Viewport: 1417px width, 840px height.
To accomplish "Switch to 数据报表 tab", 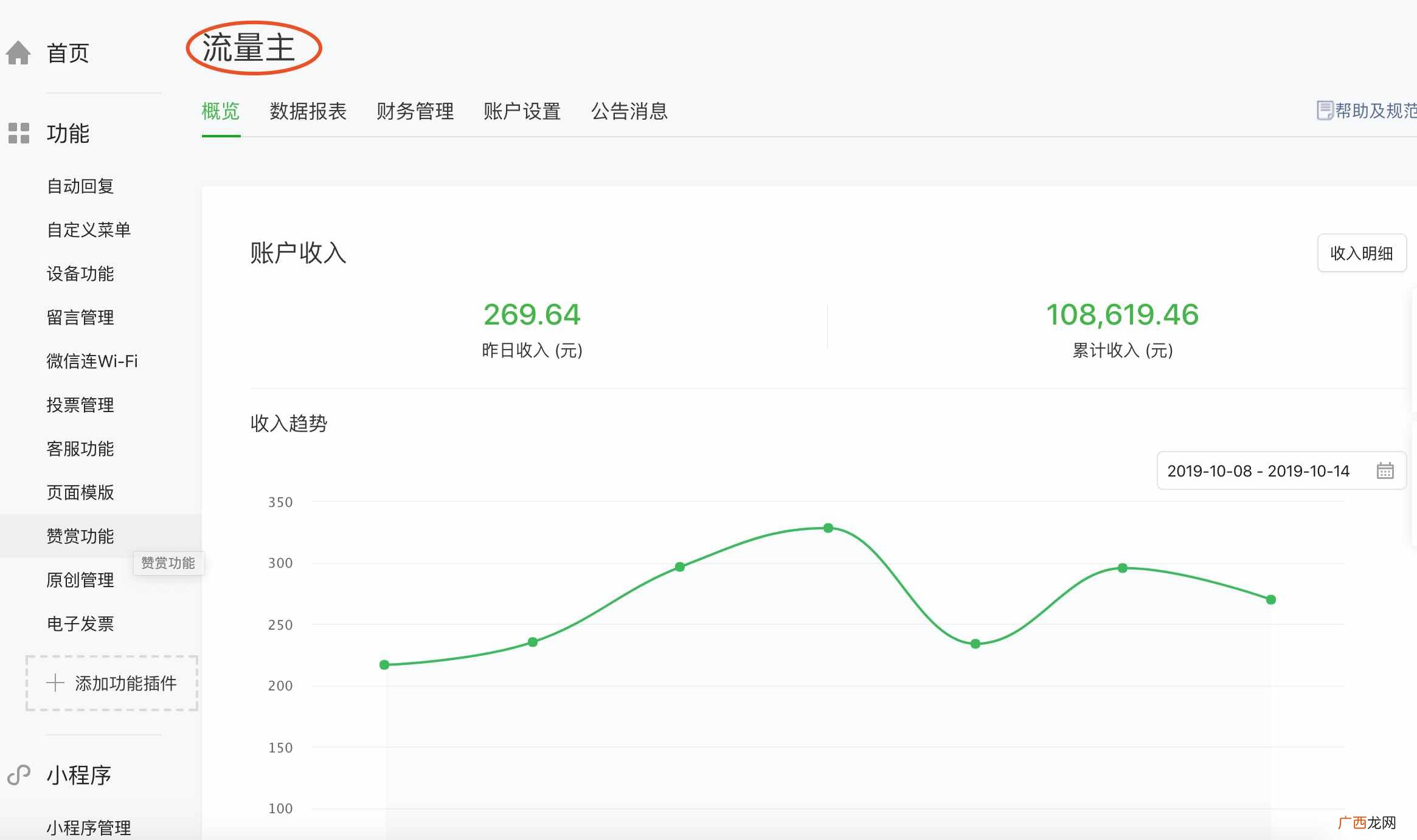I will [x=308, y=111].
